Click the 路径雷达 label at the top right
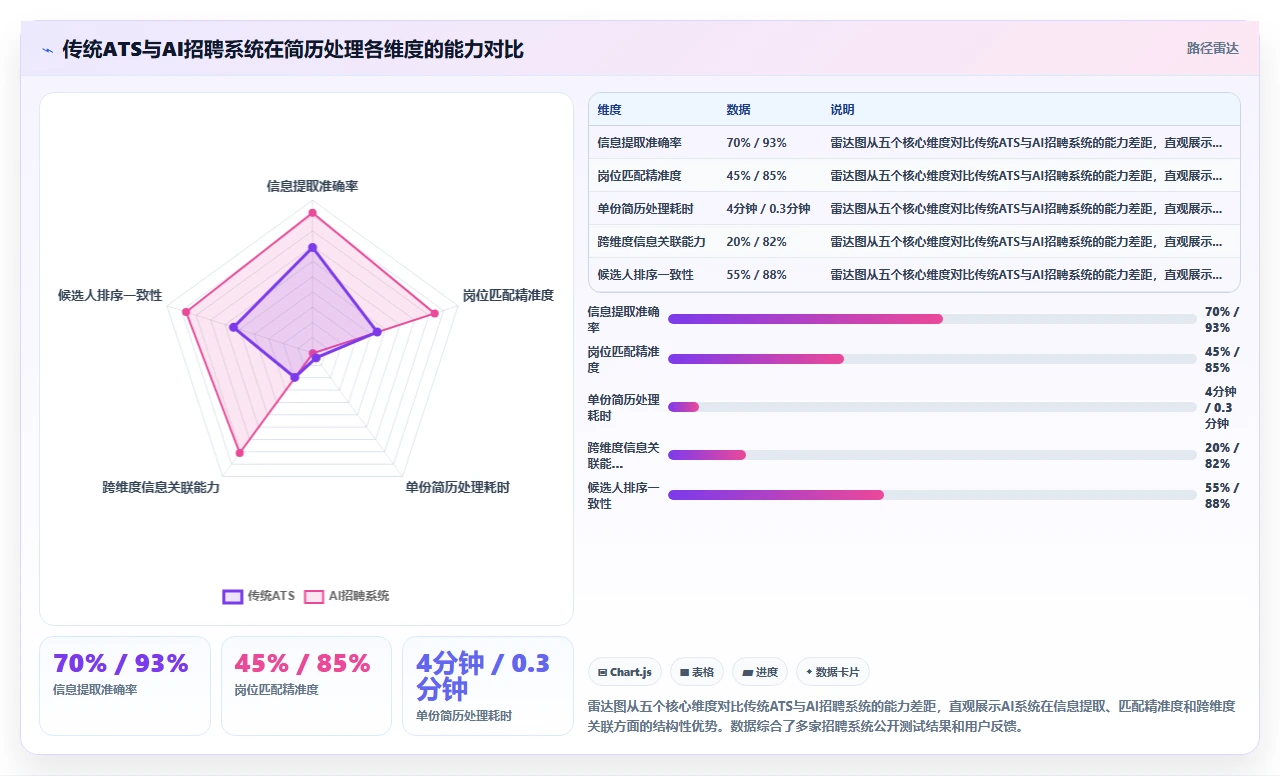The height and width of the screenshot is (776, 1280). click(x=1212, y=48)
